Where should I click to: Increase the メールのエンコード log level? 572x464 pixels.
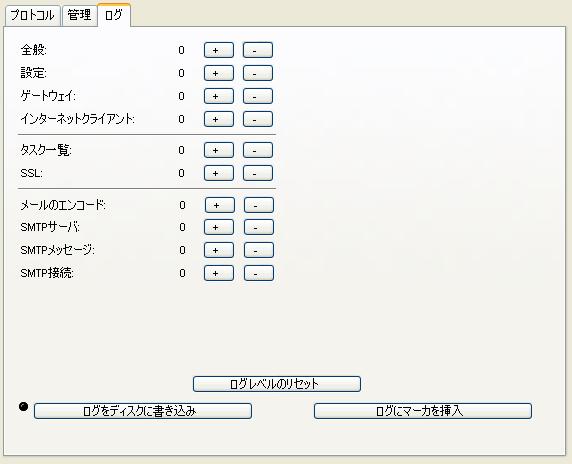click(x=220, y=205)
